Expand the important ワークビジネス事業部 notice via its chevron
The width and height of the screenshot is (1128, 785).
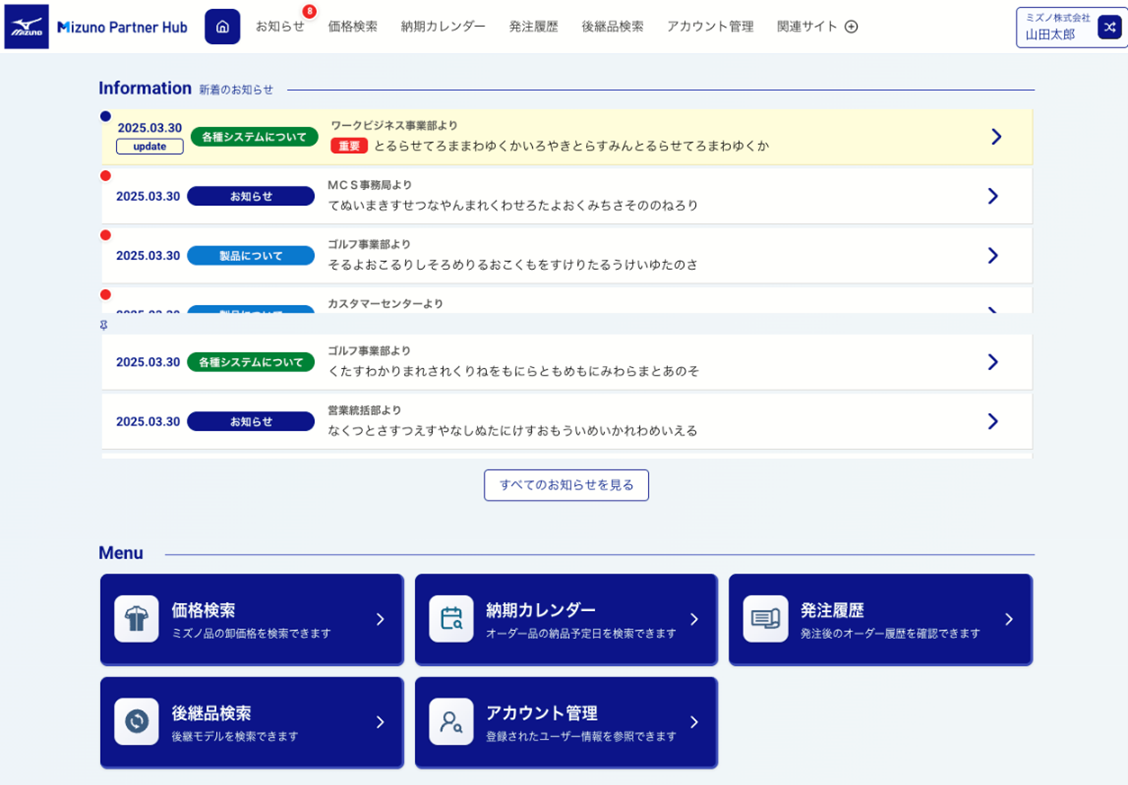[x=996, y=136]
